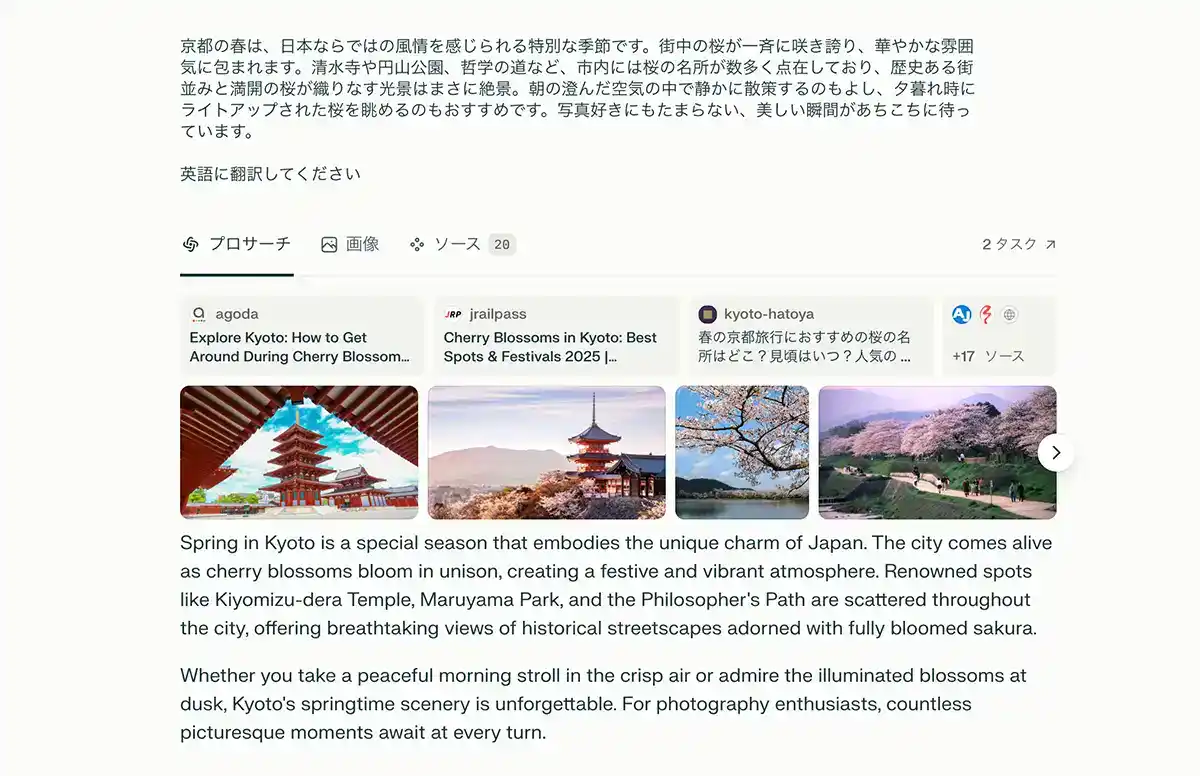Open the 2 タスク details

(1019, 244)
